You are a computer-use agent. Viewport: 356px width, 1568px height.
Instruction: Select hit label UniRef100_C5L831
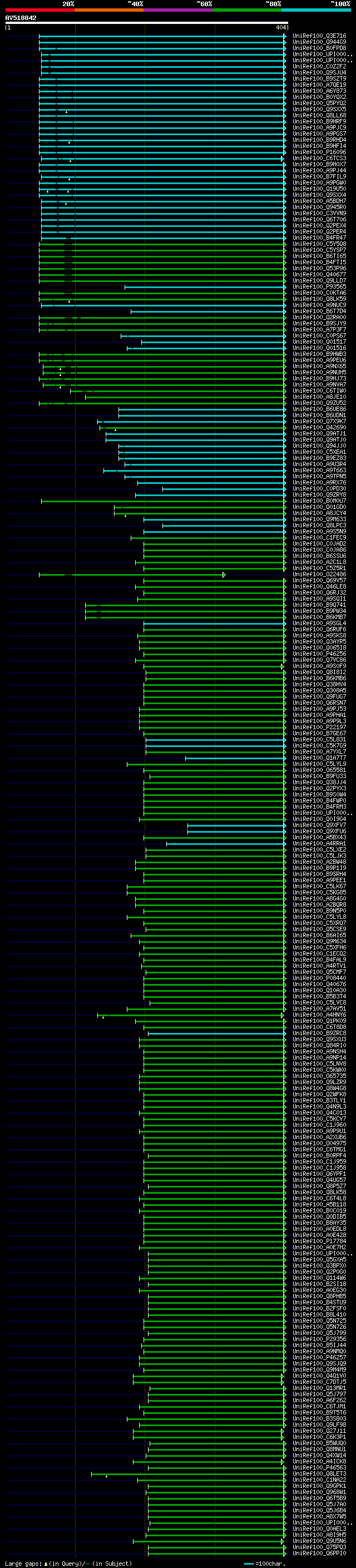319,740
